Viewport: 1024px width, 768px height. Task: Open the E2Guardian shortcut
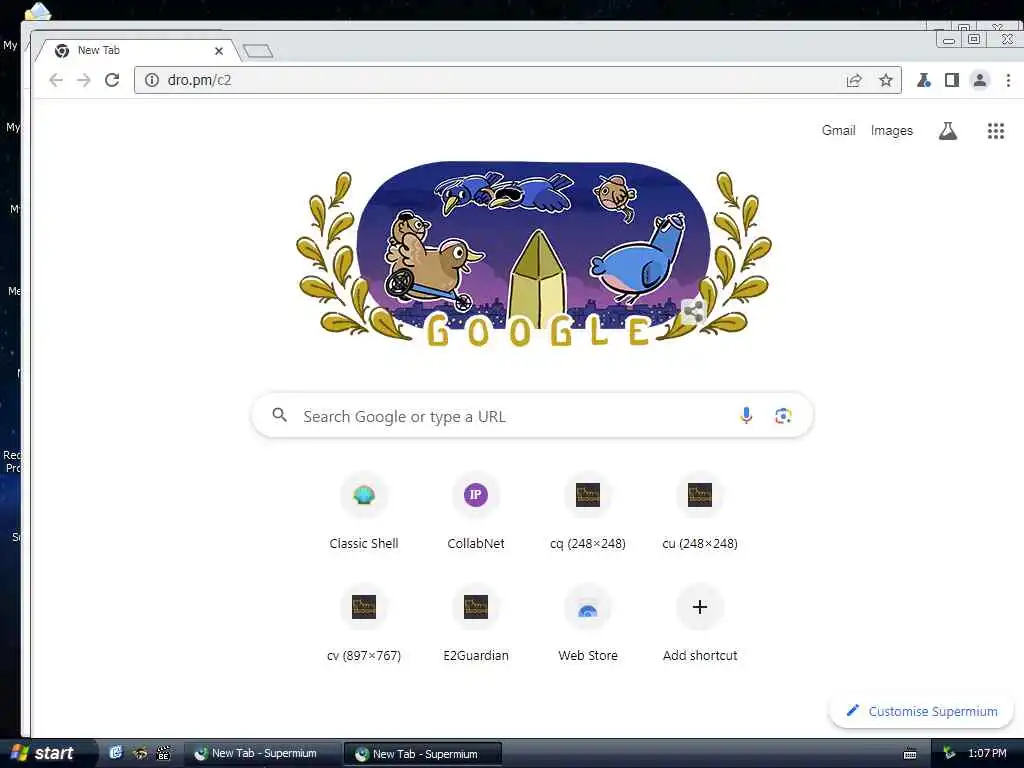click(475, 624)
